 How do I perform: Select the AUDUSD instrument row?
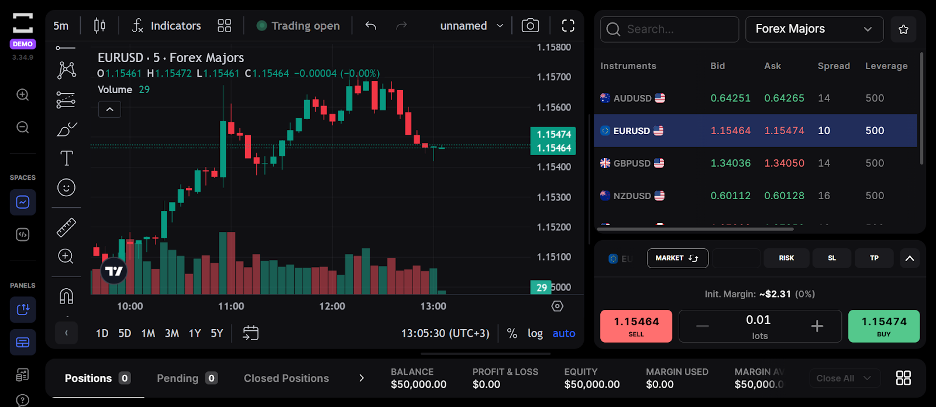[755, 98]
